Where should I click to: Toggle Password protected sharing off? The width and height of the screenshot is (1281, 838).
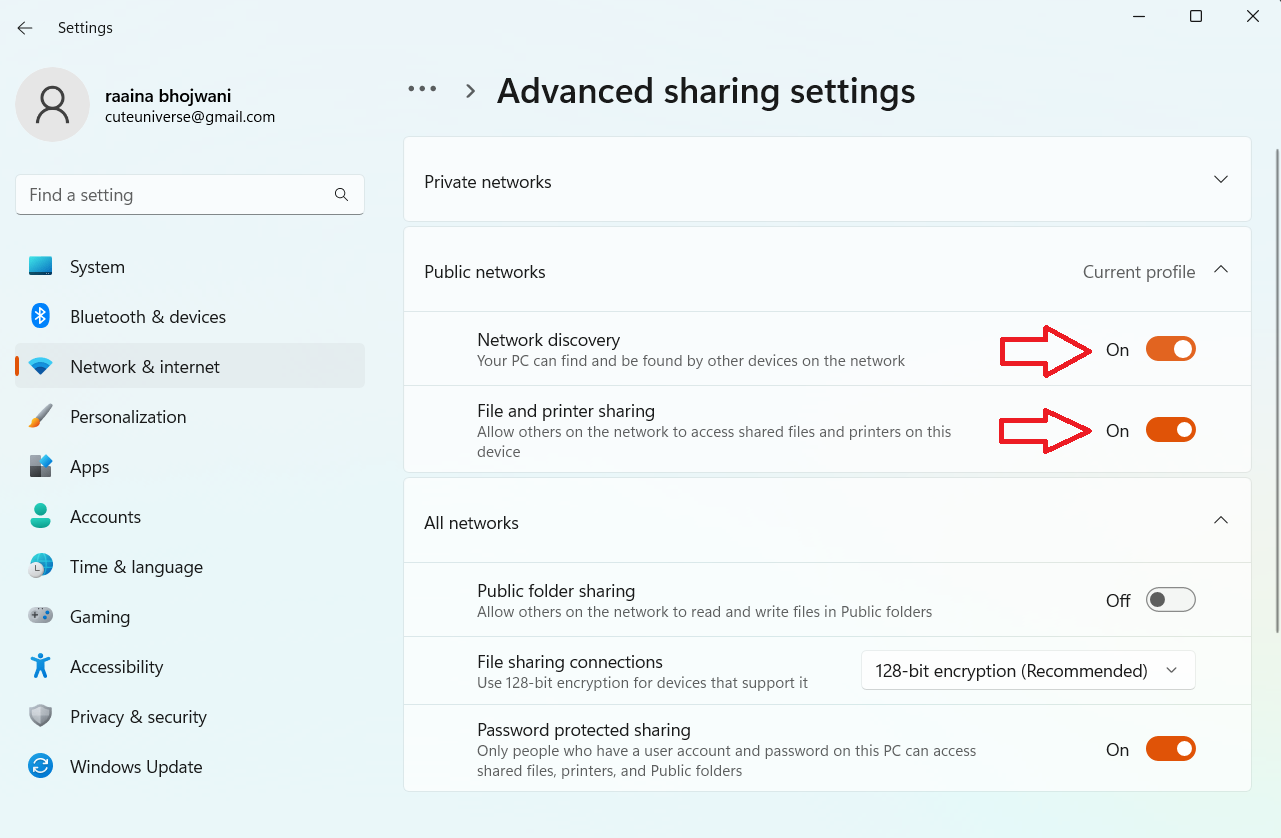tap(1170, 749)
